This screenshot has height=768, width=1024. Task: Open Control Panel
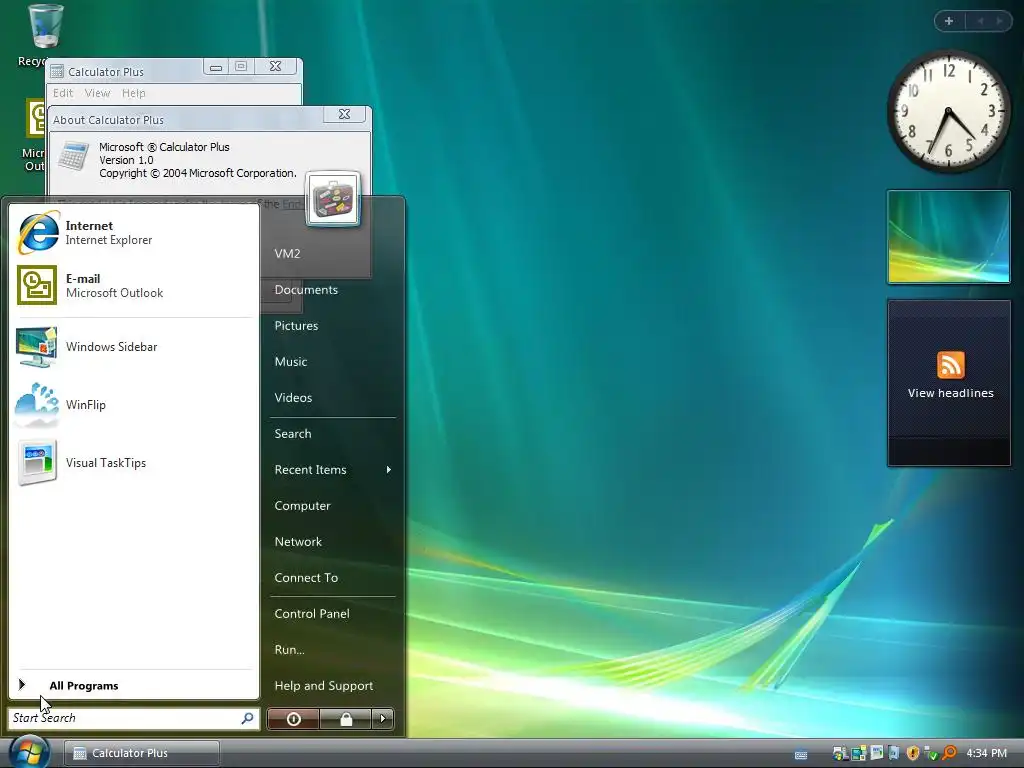click(x=312, y=613)
